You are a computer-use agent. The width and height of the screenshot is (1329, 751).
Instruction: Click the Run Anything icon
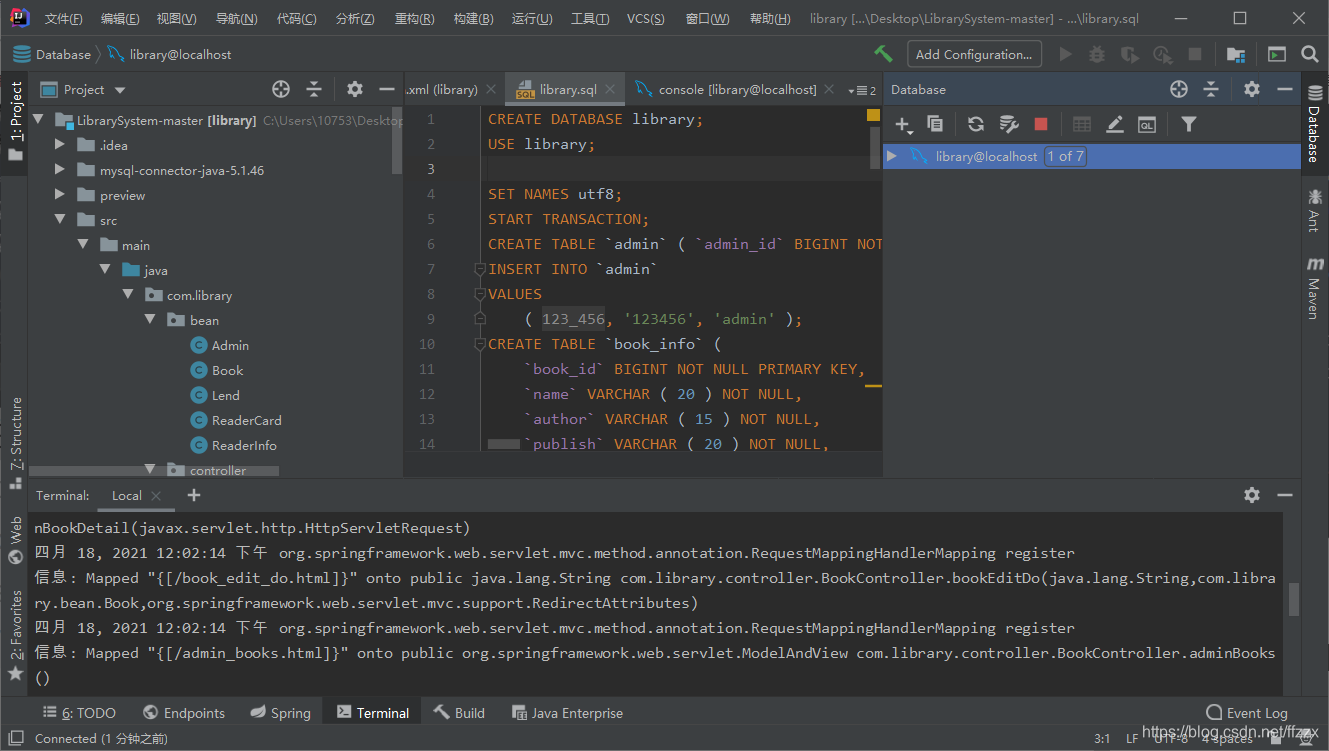[x=1277, y=54]
